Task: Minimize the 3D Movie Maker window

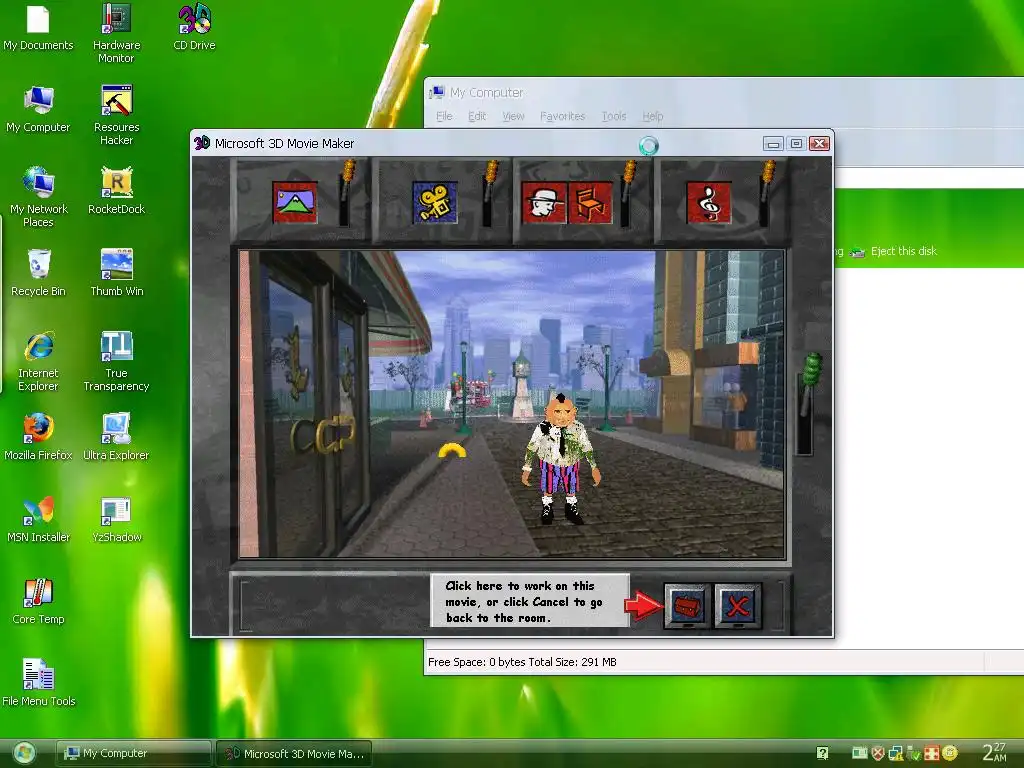Action: [773, 144]
